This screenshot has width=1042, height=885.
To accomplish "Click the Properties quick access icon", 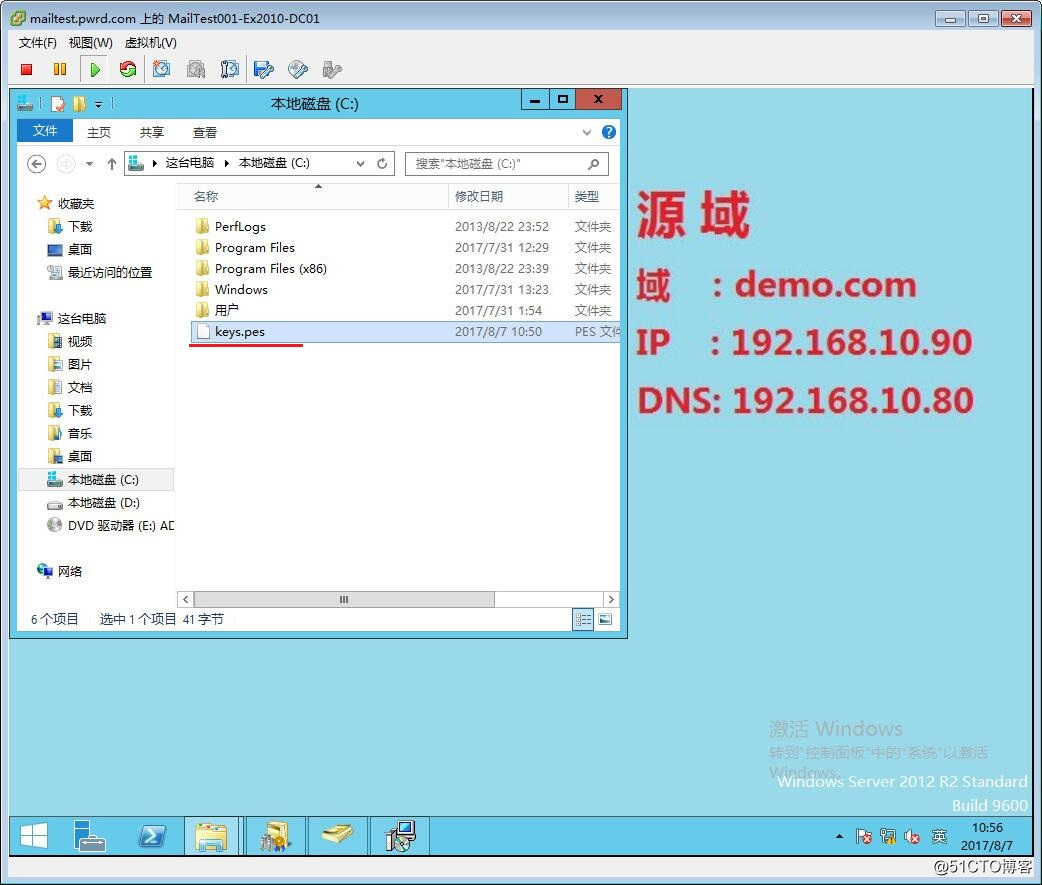I will click(58, 104).
